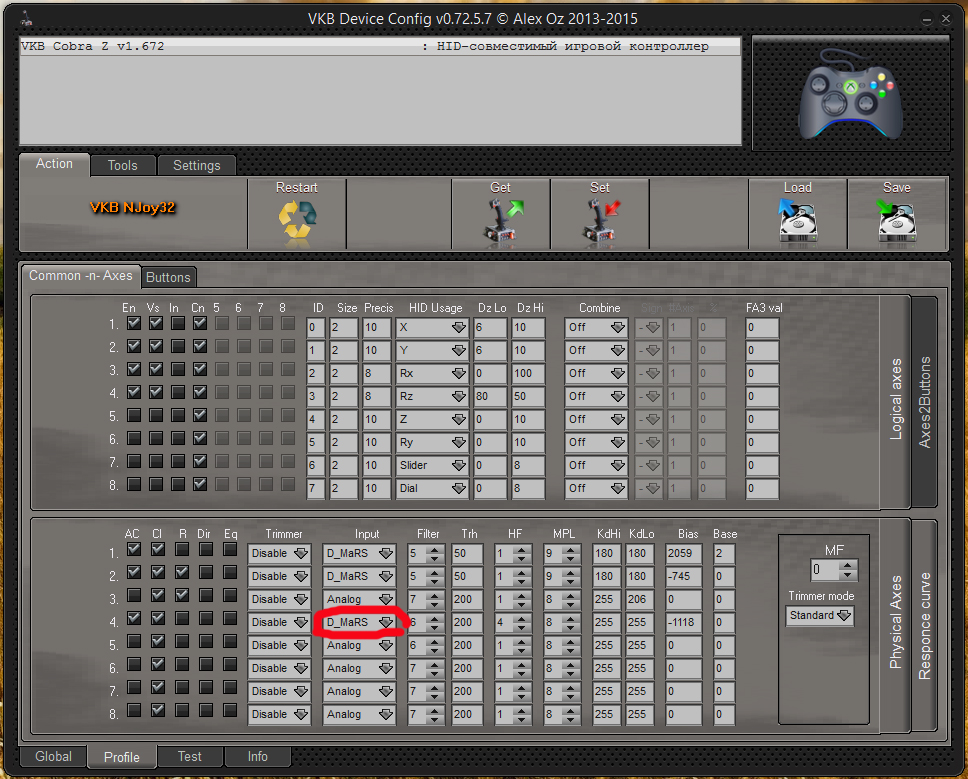Screen dimensions: 968x779
Task: Open the Responce curve vertical tab
Action: [924, 626]
